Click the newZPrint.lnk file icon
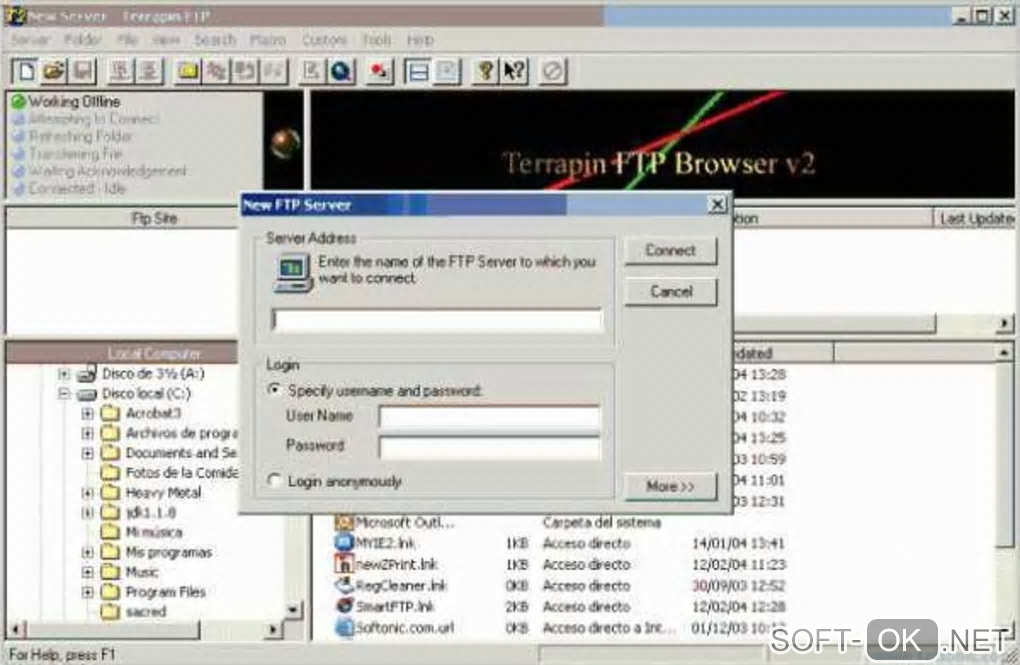Viewport: 1020px width, 665px height. (x=343, y=563)
